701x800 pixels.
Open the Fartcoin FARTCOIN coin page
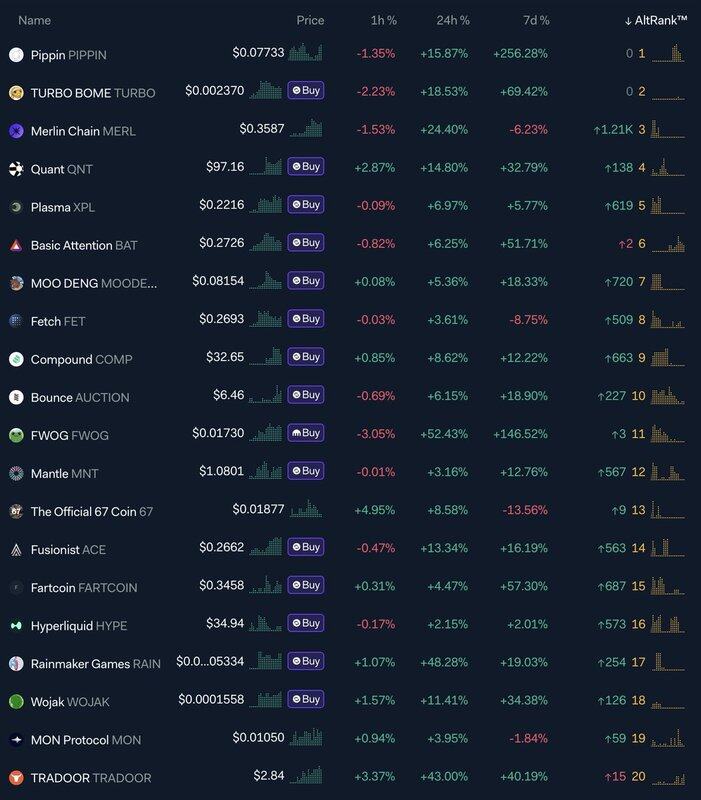tap(84, 587)
